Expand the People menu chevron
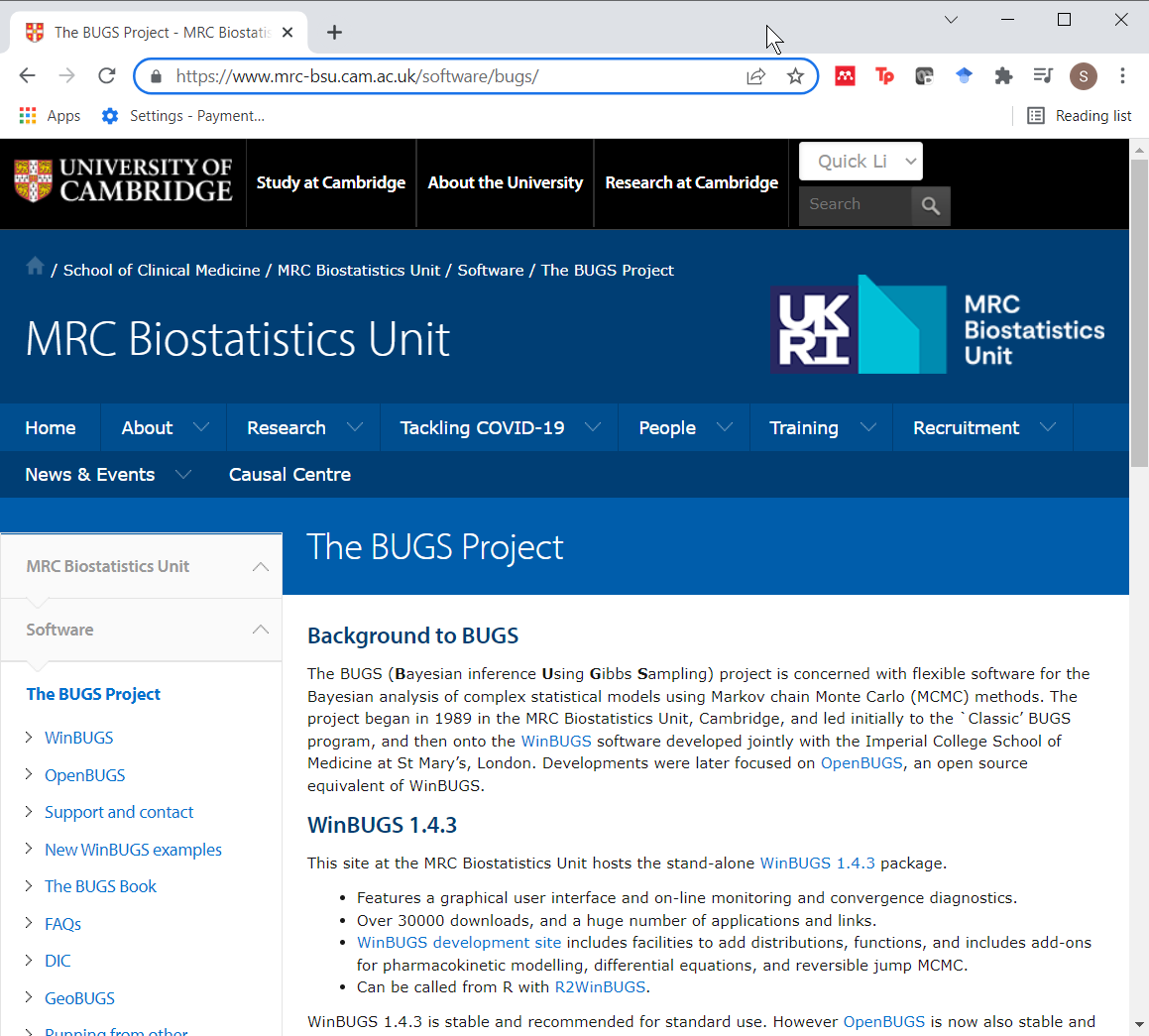The image size is (1149, 1036). [x=724, y=427]
